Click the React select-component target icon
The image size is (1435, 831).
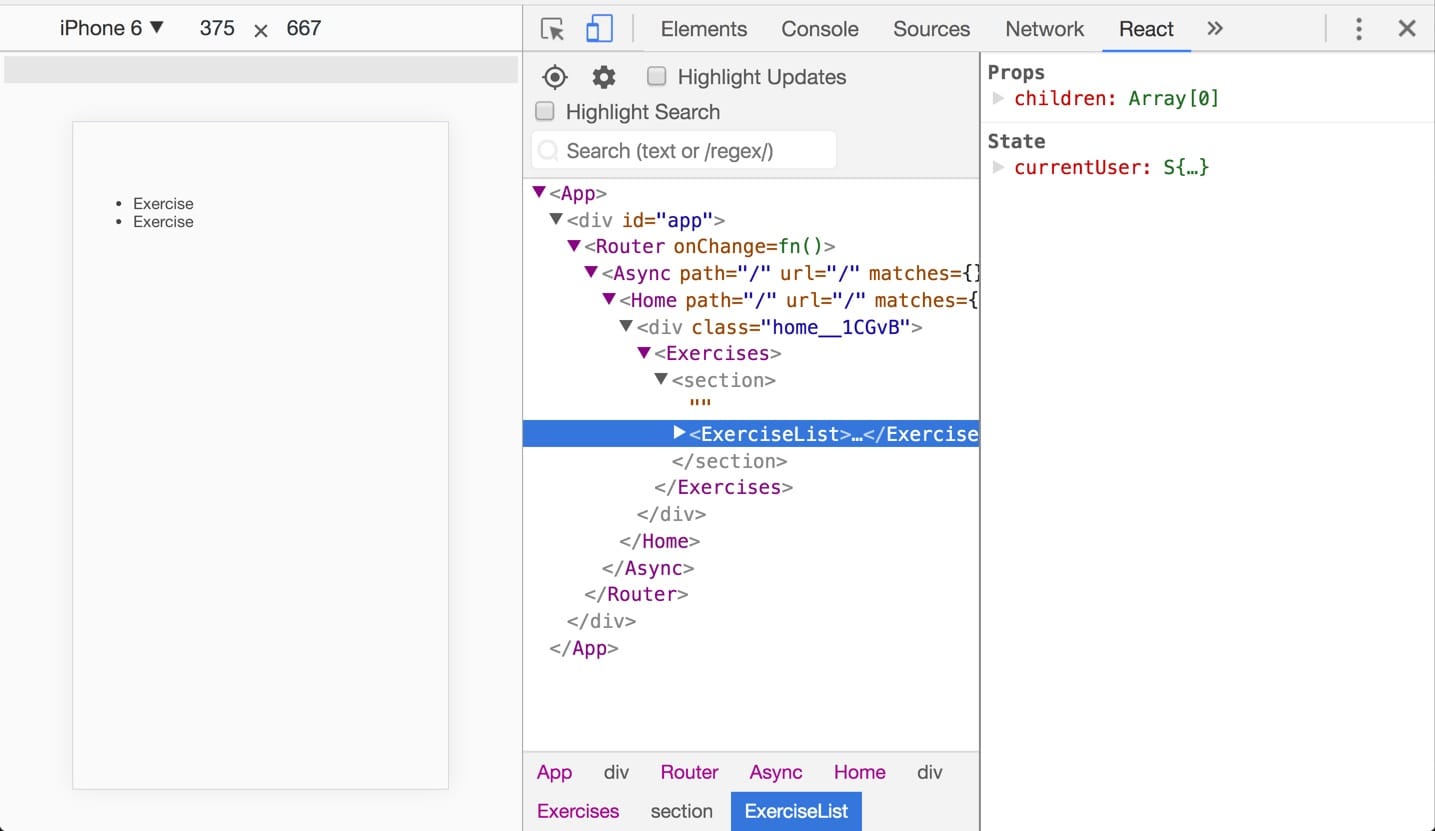[x=555, y=77]
